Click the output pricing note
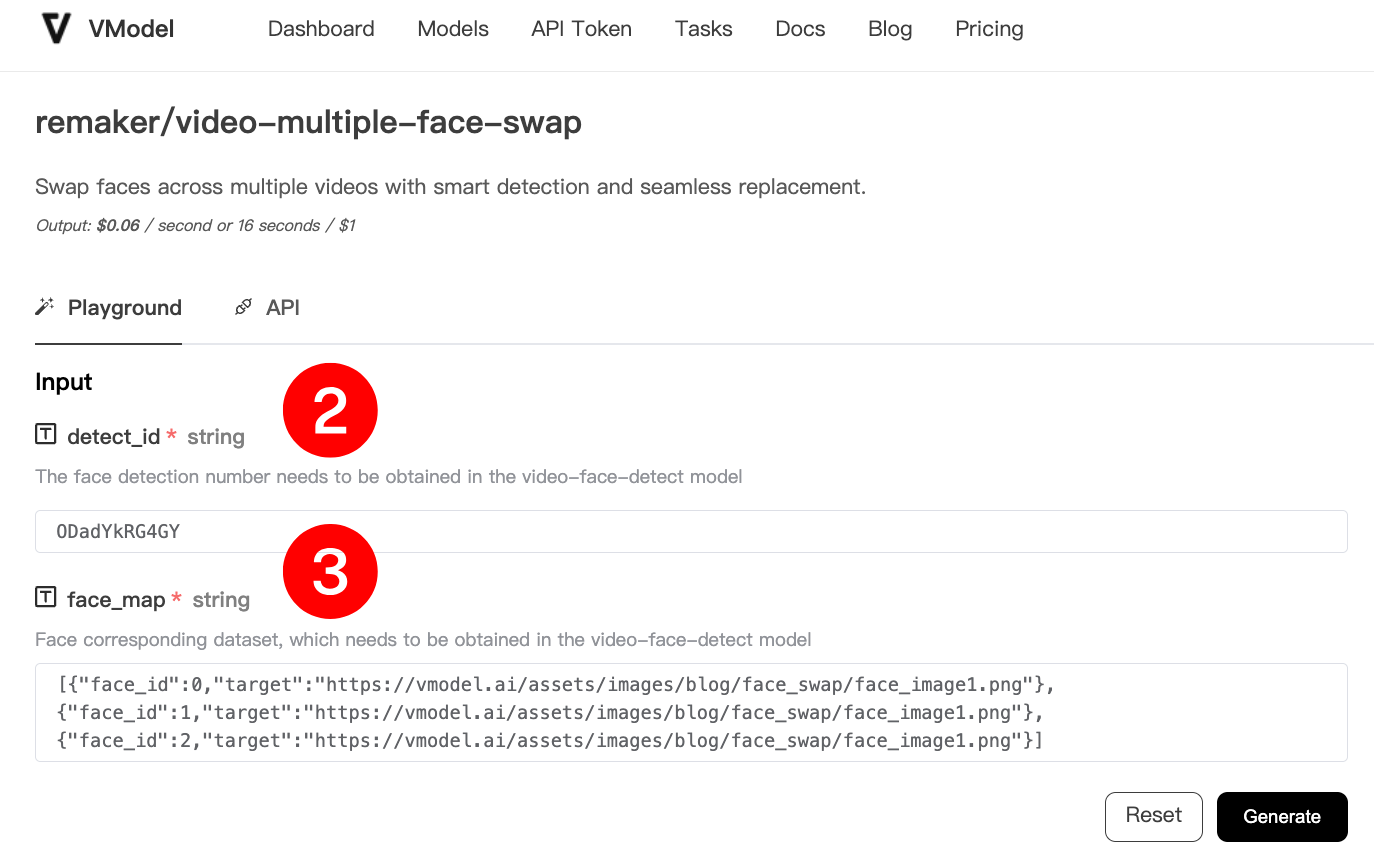 point(196,226)
